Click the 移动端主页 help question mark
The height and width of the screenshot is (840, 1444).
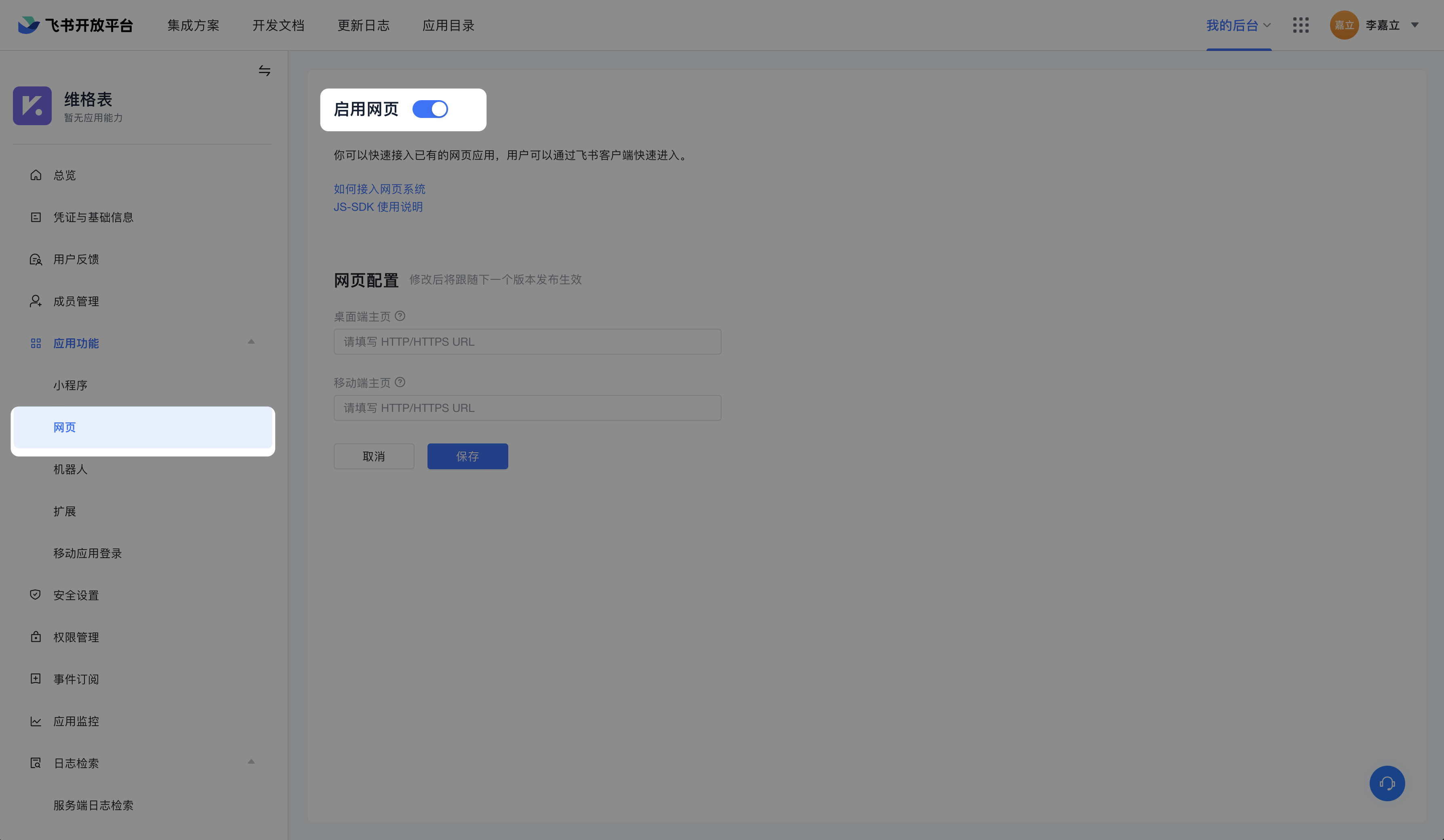point(400,382)
